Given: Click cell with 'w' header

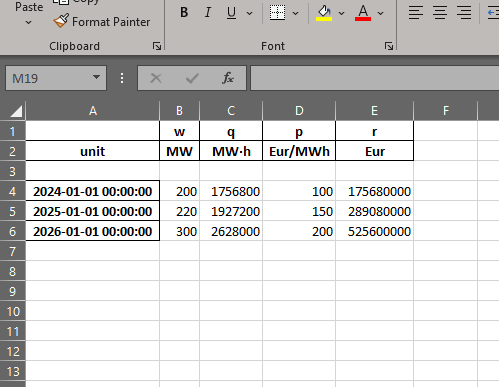Looking at the screenshot, I should tap(179, 131).
